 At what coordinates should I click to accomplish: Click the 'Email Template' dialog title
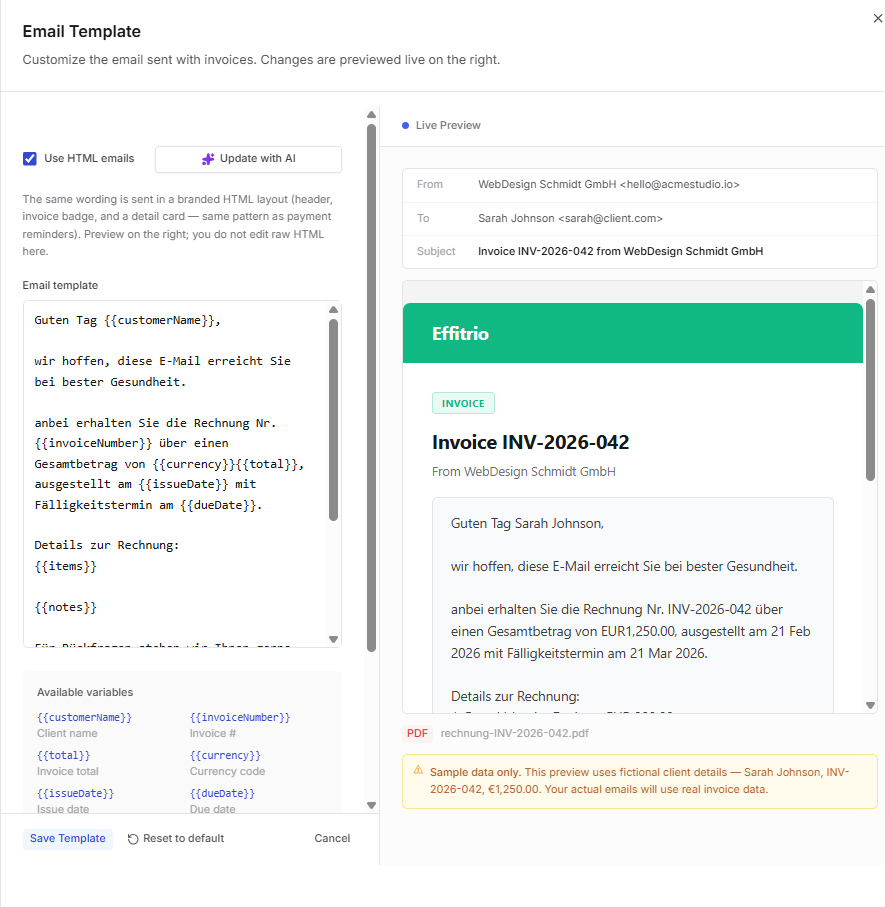(82, 31)
